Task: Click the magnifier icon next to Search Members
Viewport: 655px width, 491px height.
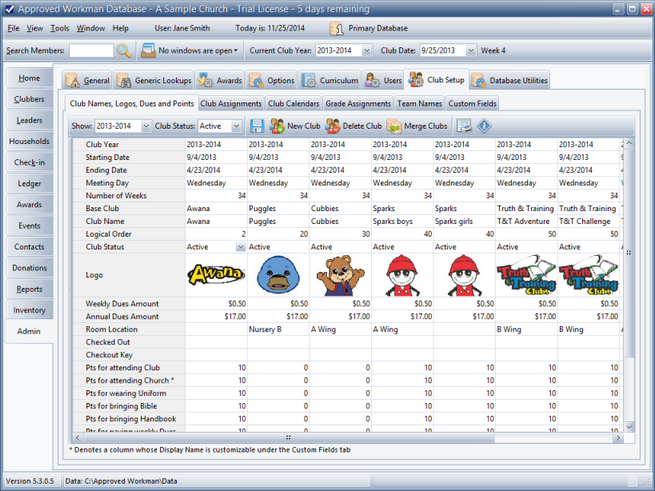Action: [x=123, y=50]
